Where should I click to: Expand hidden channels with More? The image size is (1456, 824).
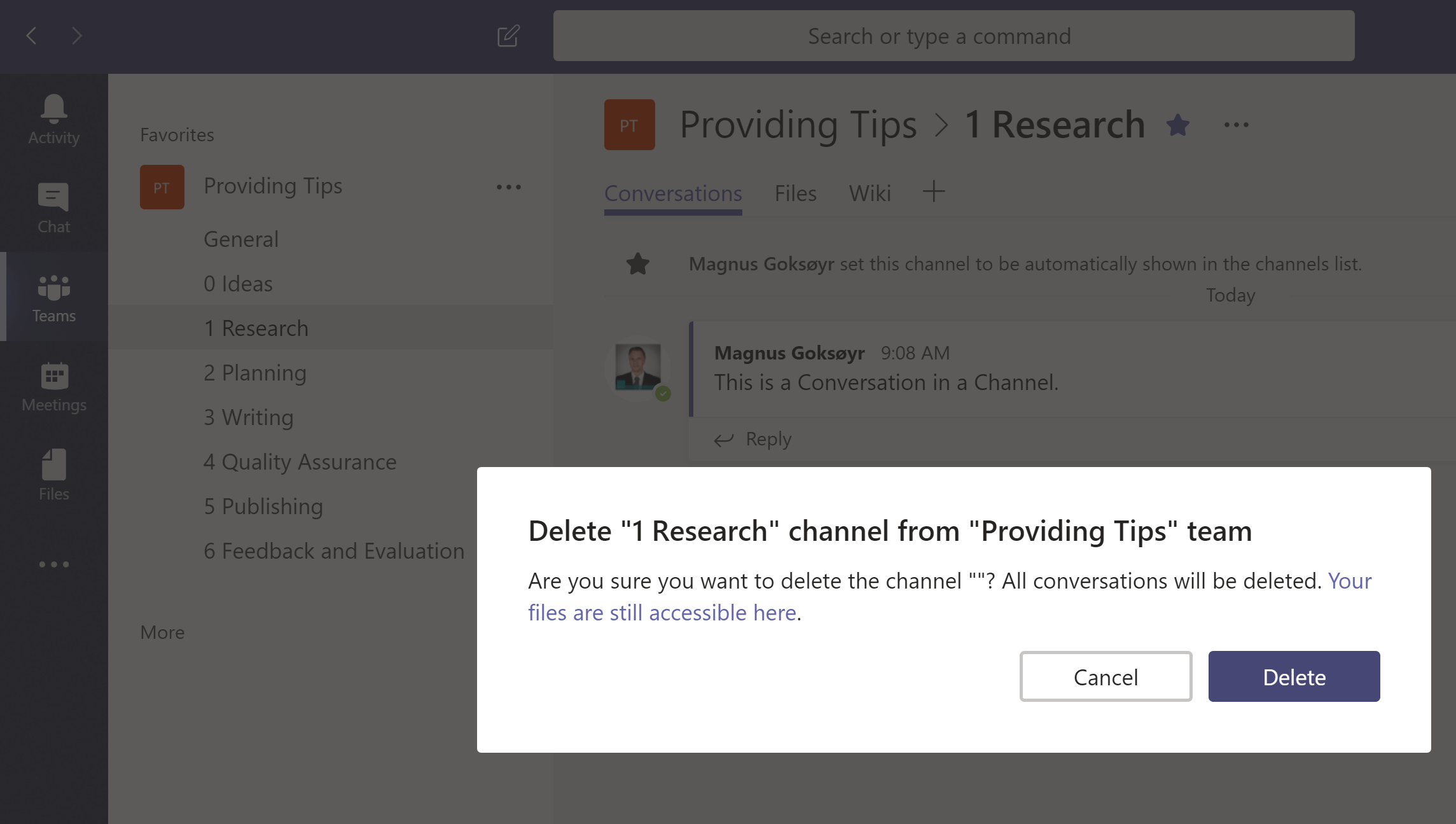[162, 632]
